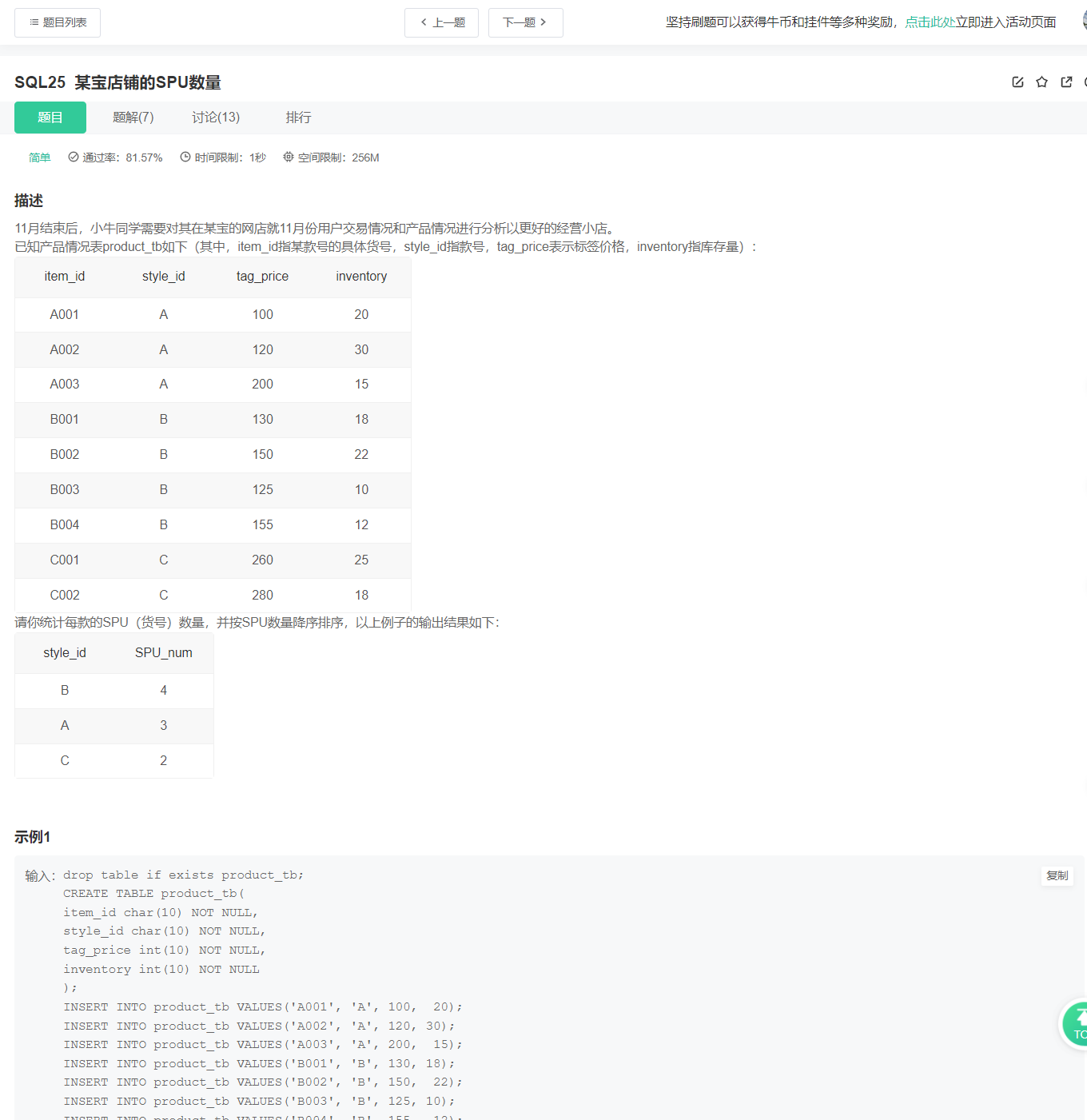Click SPU_num value 4 for B
The height and width of the screenshot is (1120, 1087).
164,691
